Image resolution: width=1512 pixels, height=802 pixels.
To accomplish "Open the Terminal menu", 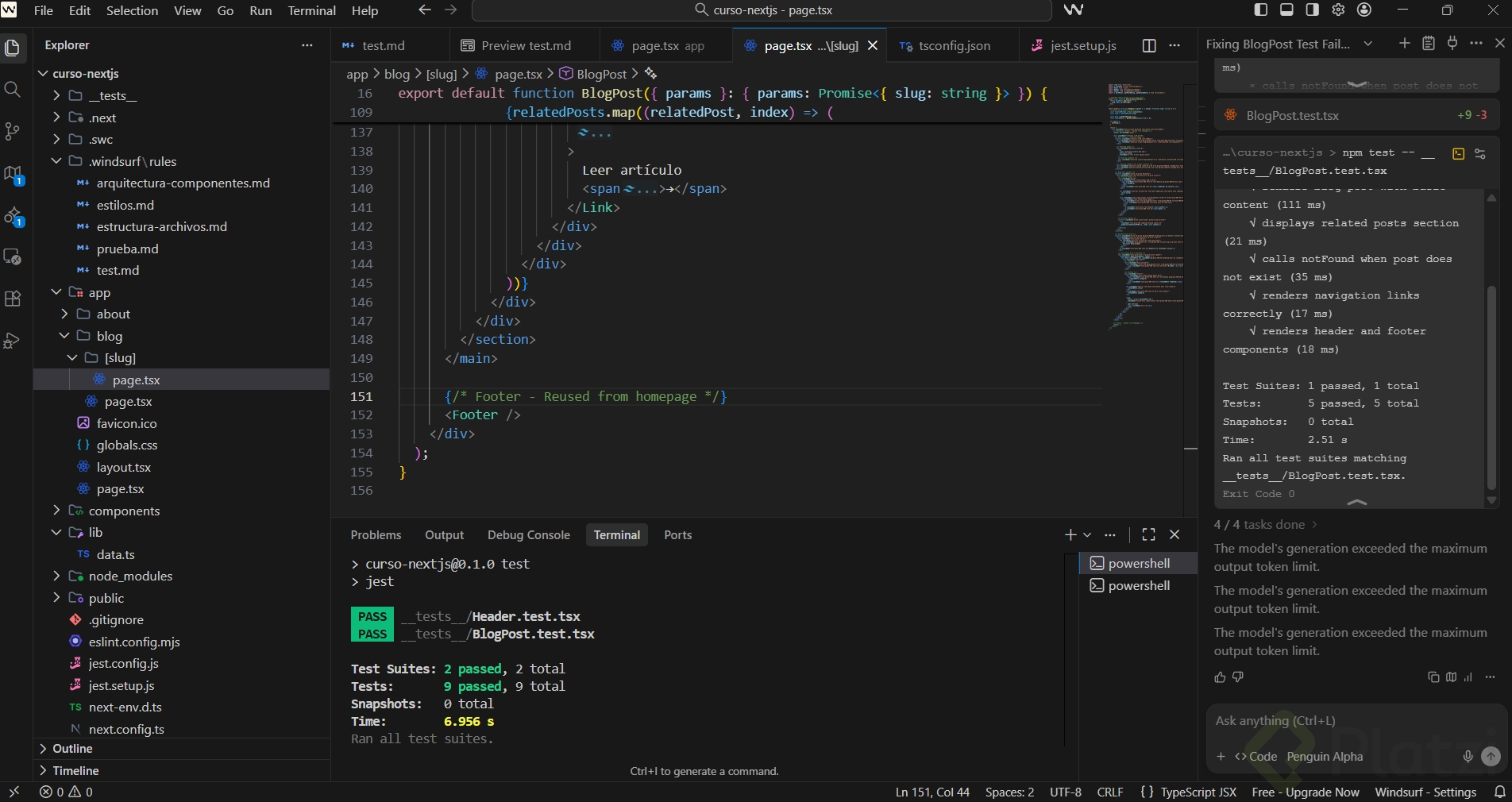I will click(x=312, y=10).
